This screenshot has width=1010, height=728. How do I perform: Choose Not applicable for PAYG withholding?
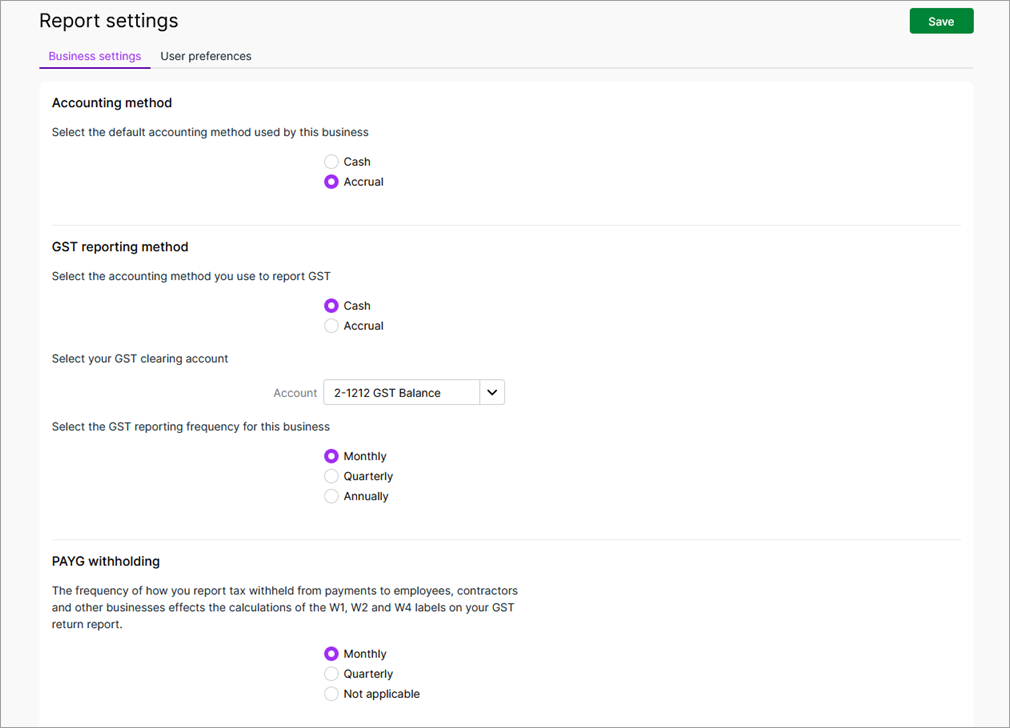331,694
